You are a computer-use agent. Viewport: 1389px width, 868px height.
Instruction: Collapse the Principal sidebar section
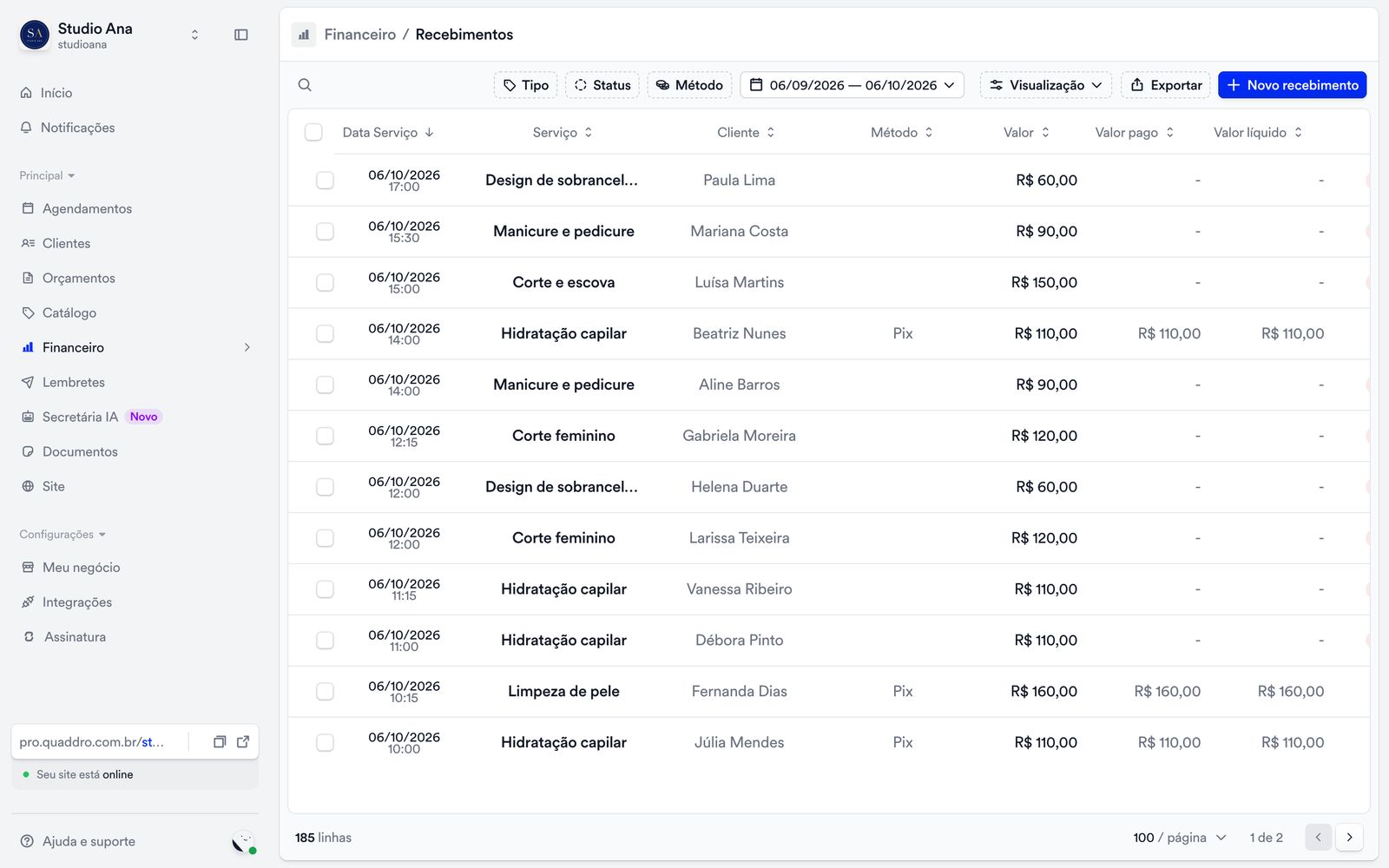[x=47, y=175]
